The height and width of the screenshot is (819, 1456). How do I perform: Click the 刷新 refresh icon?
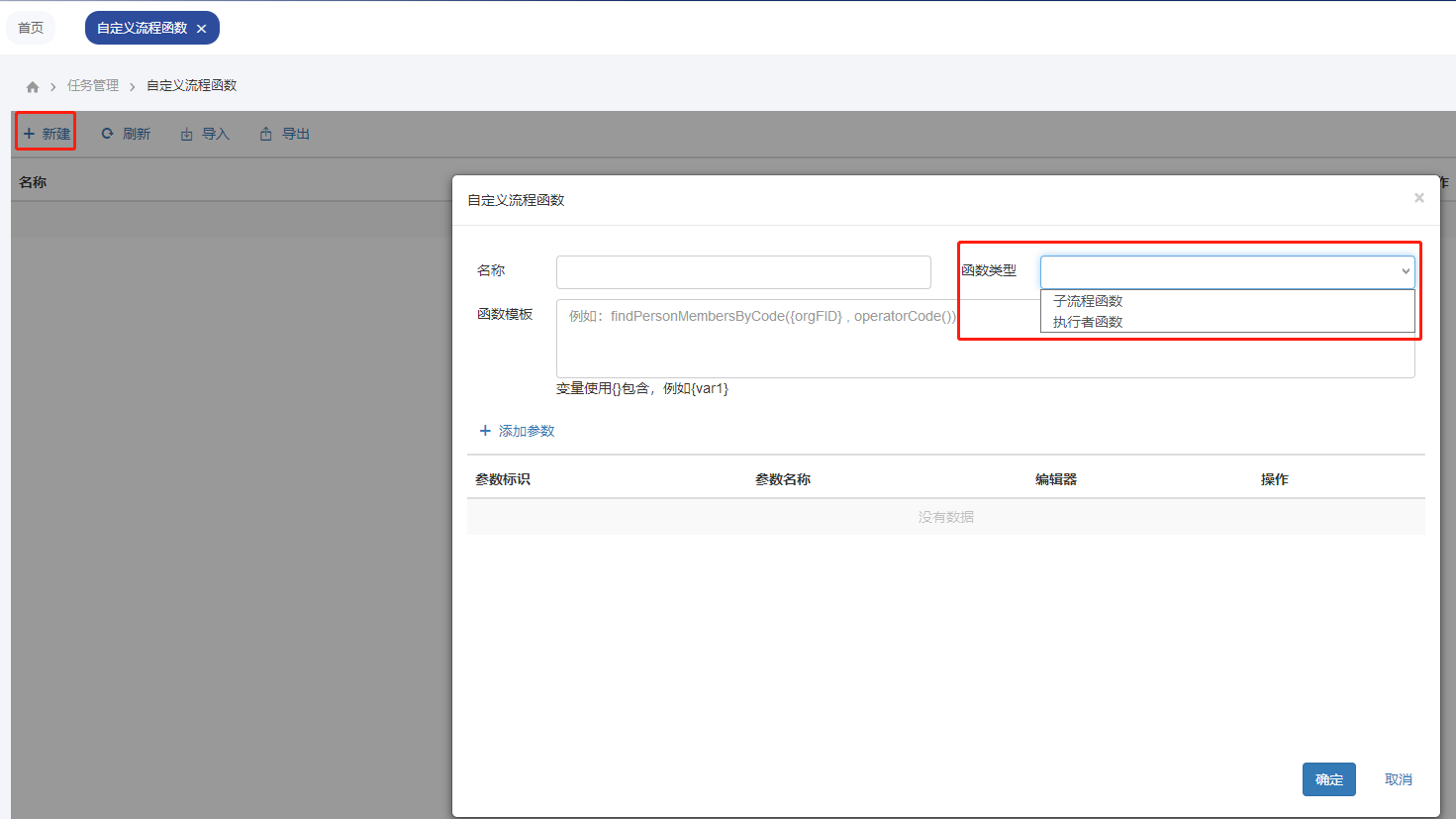pos(107,134)
